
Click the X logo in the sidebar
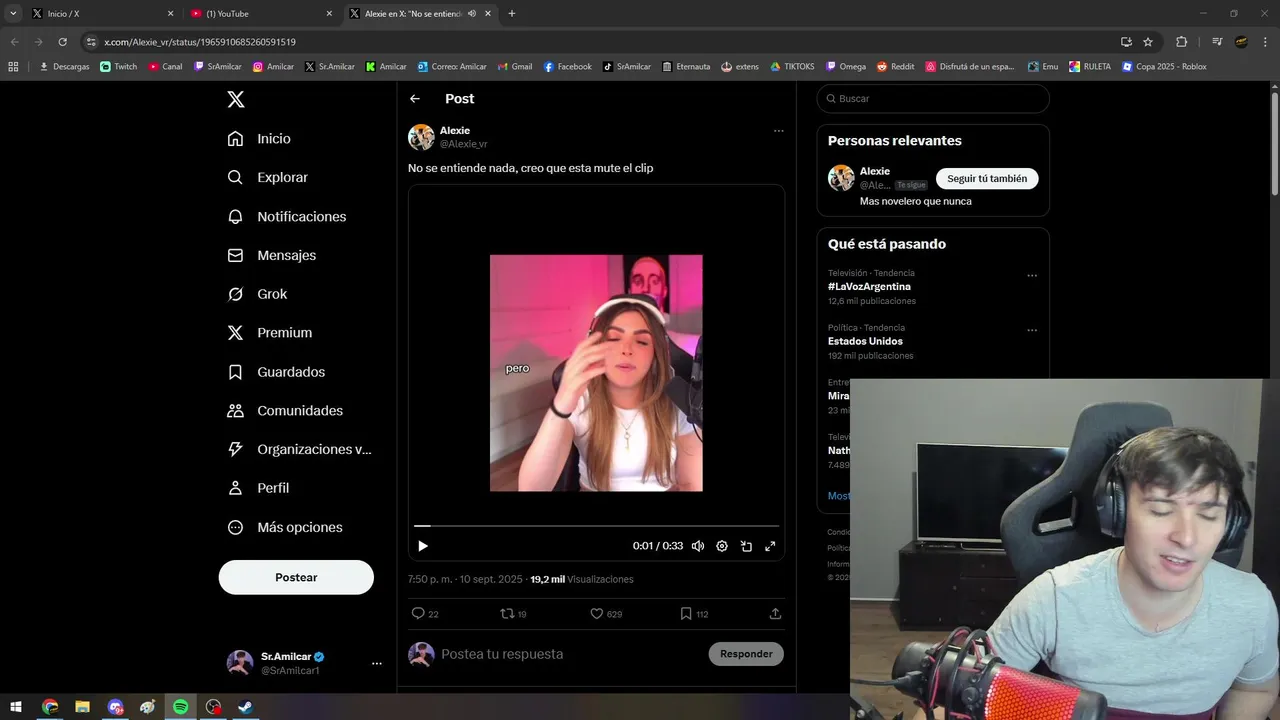tap(236, 99)
